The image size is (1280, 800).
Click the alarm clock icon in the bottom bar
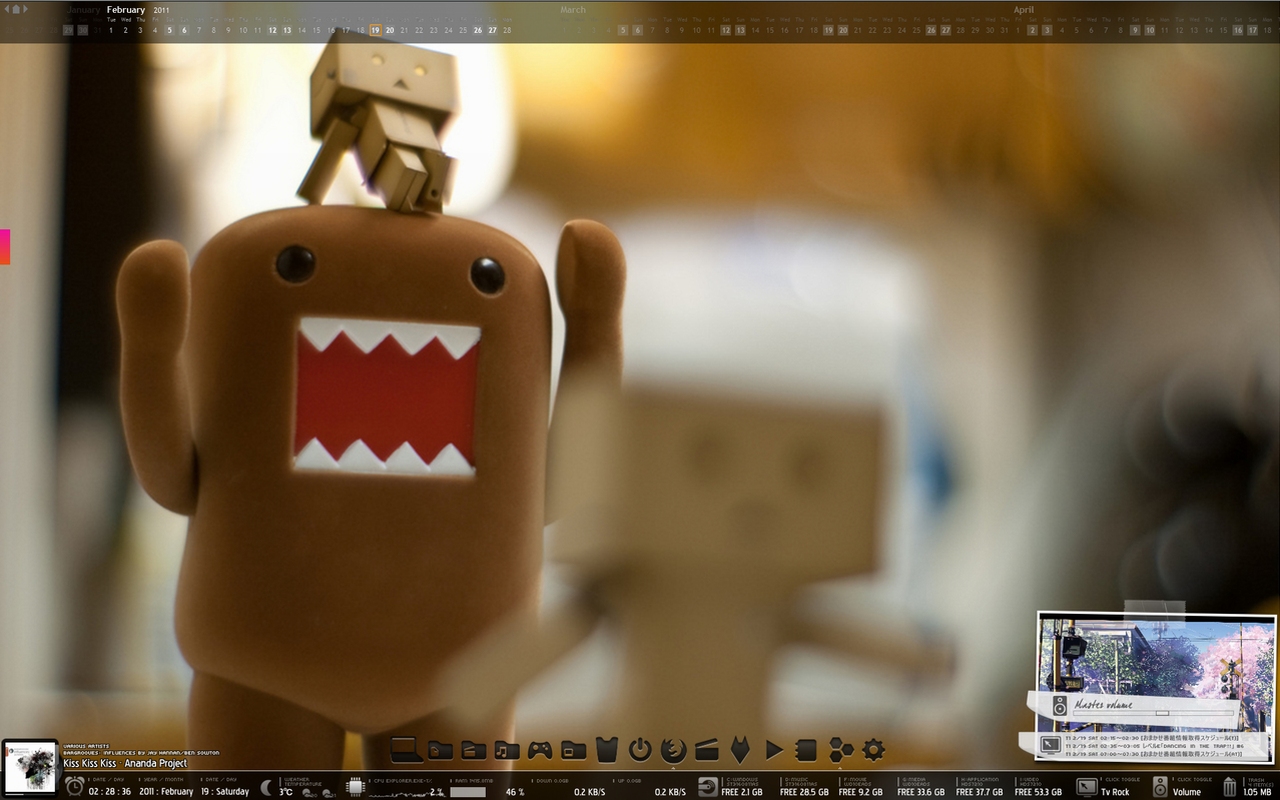[x=75, y=786]
